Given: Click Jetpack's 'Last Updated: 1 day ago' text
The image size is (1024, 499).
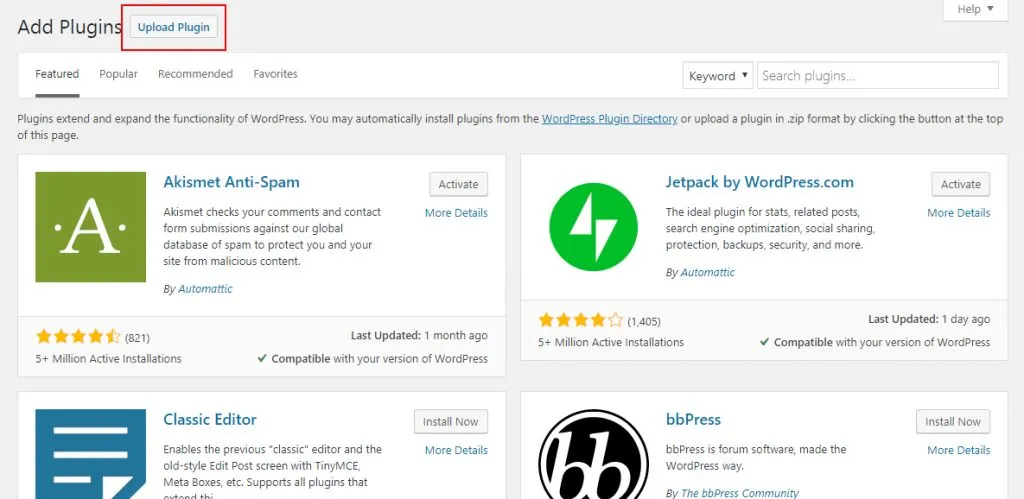Looking at the screenshot, I should (929, 319).
